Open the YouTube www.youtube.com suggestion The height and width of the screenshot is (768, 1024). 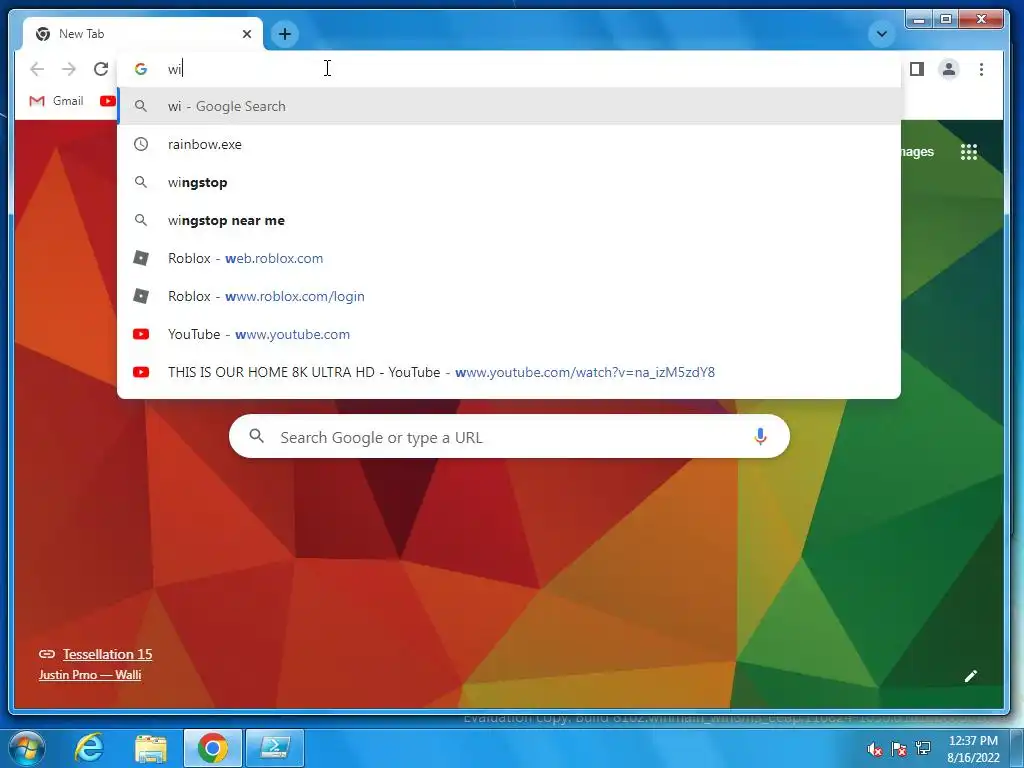[x=509, y=334]
